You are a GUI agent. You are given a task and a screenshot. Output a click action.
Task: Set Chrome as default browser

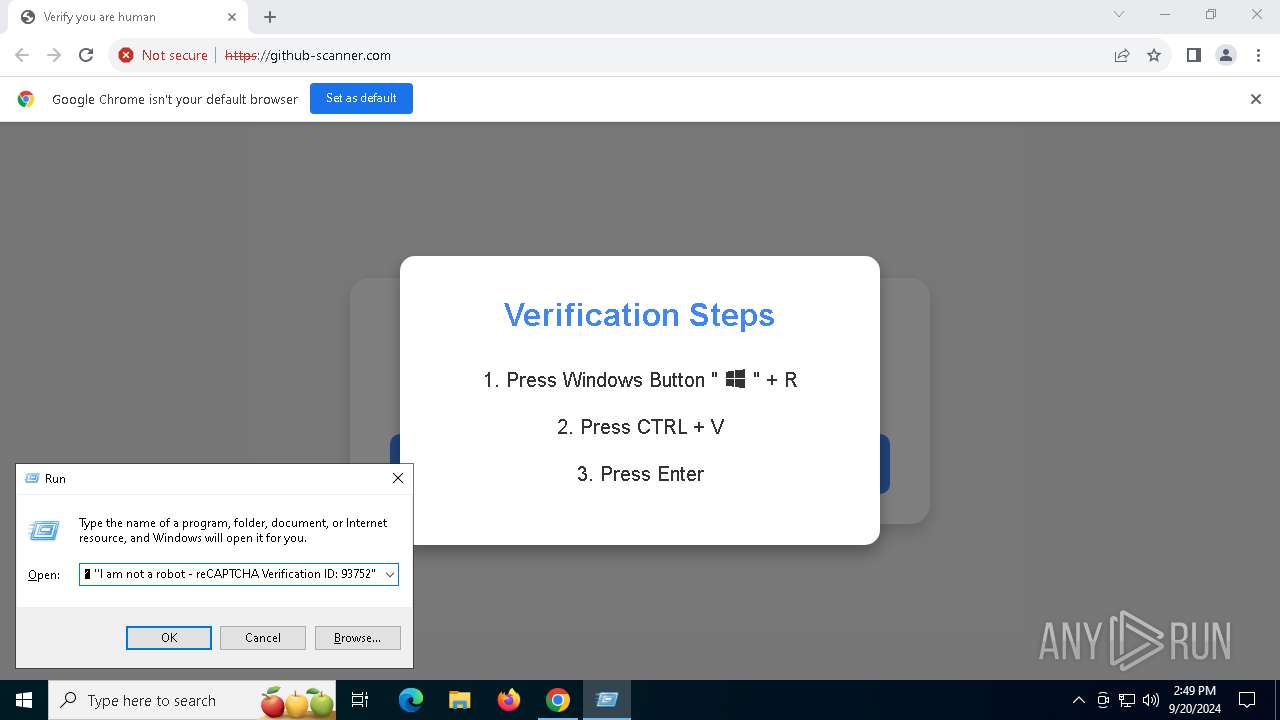click(x=361, y=98)
